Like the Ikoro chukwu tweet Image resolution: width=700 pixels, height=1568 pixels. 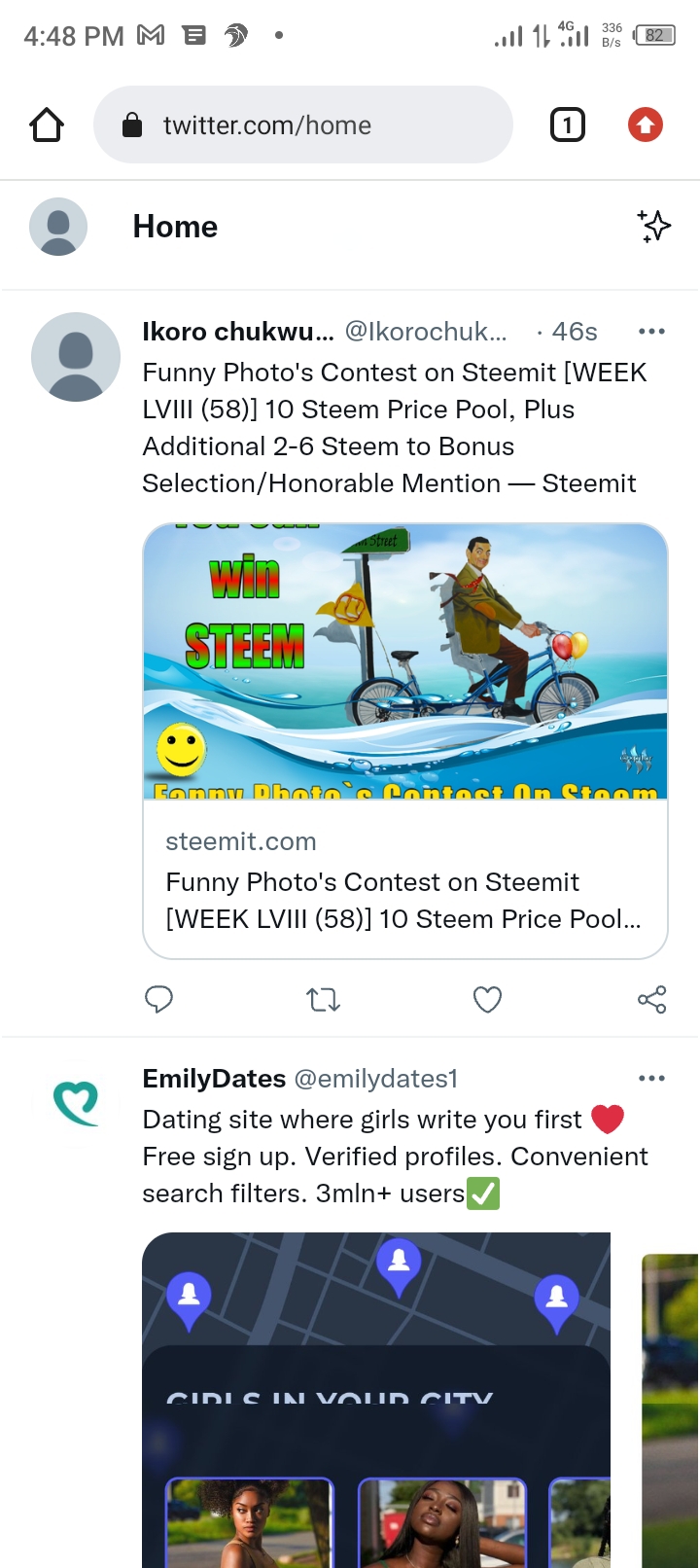[487, 999]
